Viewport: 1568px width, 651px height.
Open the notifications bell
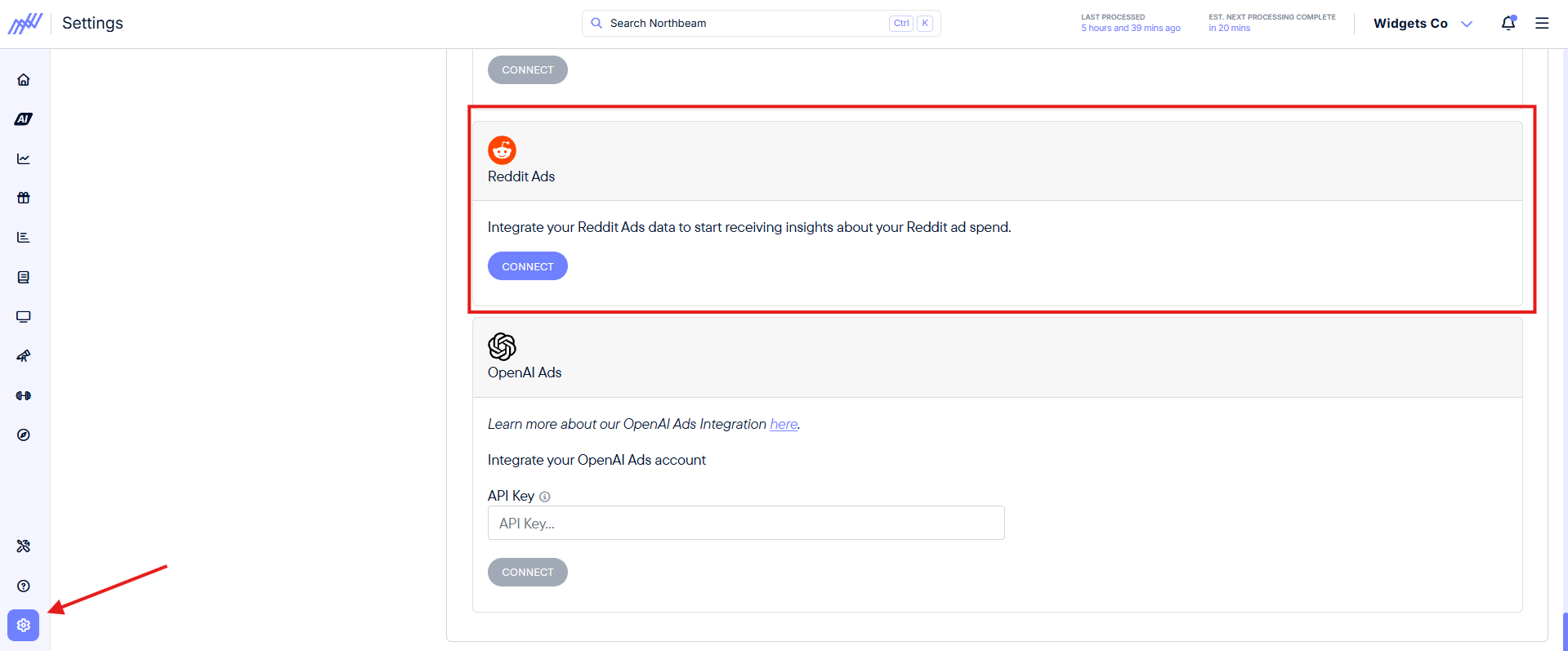pyautogui.click(x=1508, y=23)
